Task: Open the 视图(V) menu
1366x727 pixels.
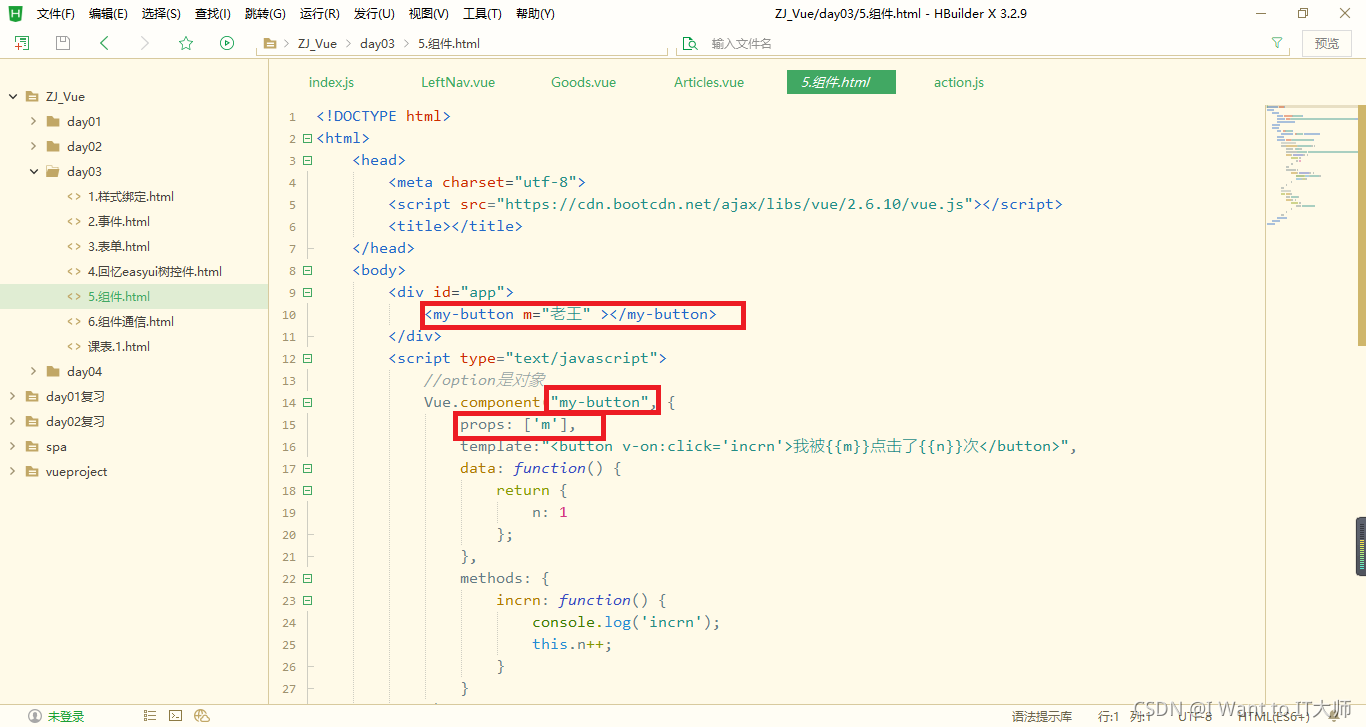Action: 428,14
